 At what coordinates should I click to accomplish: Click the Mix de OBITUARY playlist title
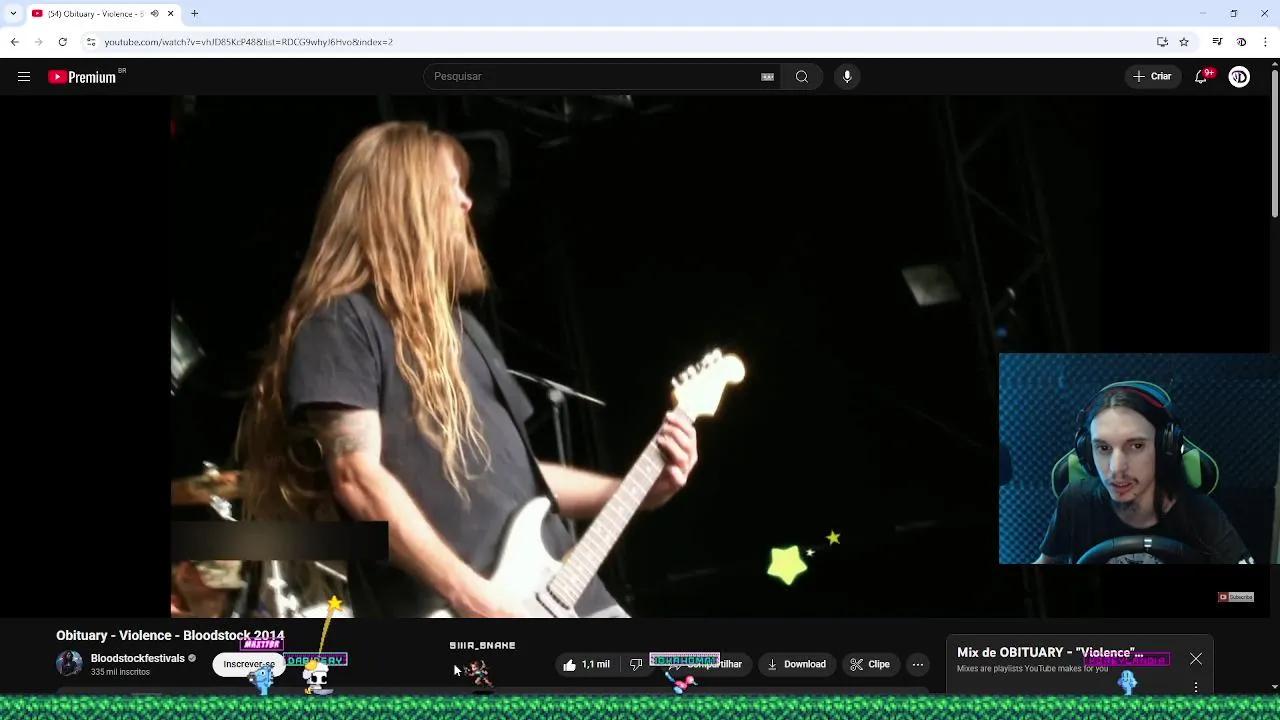coord(1050,652)
